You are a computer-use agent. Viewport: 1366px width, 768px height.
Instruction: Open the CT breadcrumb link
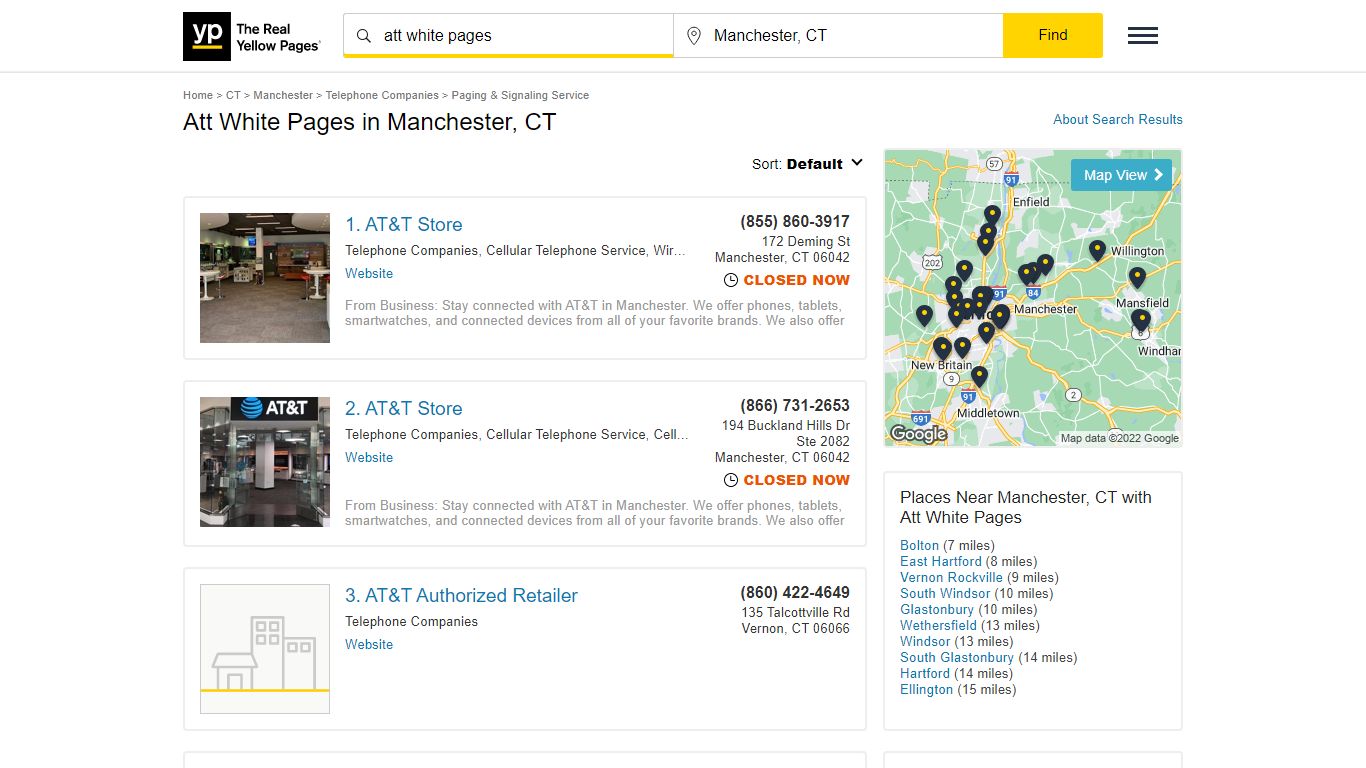[x=233, y=96]
